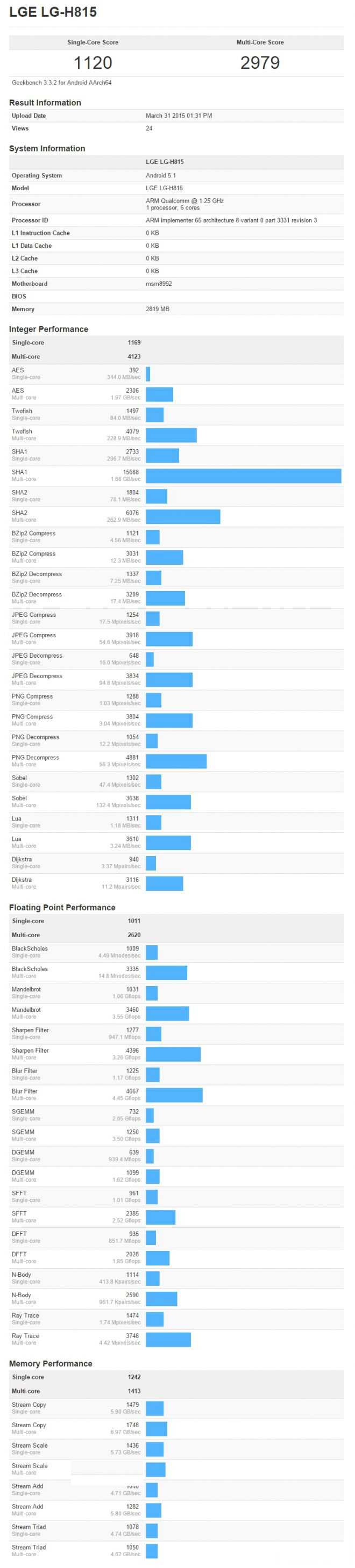Click the Upload Date value March 31 2015

point(179,116)
